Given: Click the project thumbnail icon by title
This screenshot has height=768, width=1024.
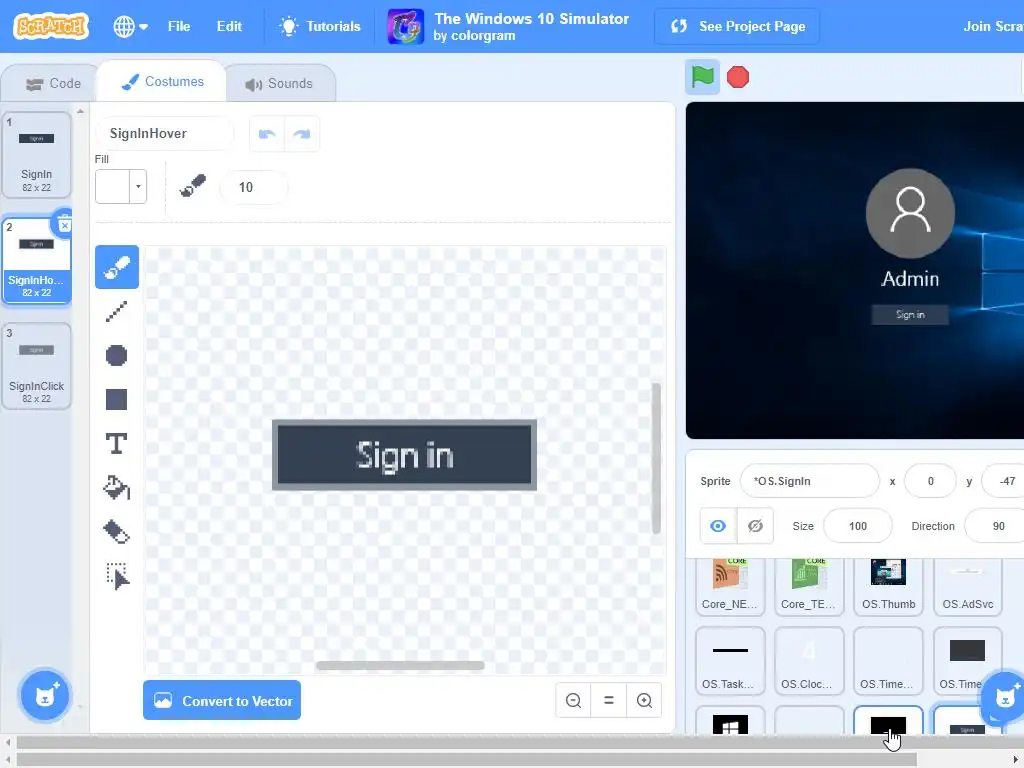Looking at the screenshot, I should [406, 27].
